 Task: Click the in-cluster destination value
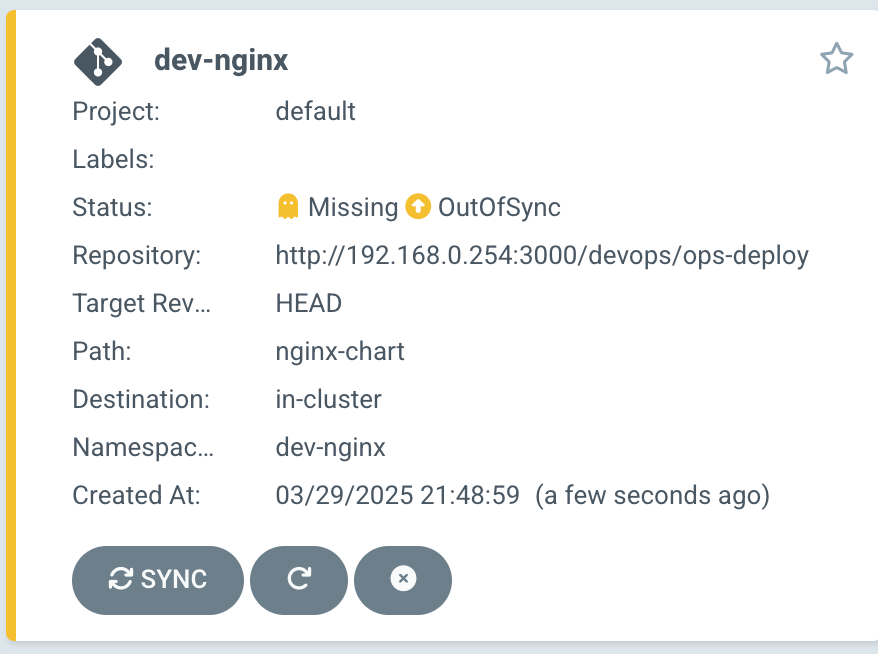pyautogui.click(x=328, y=399)
